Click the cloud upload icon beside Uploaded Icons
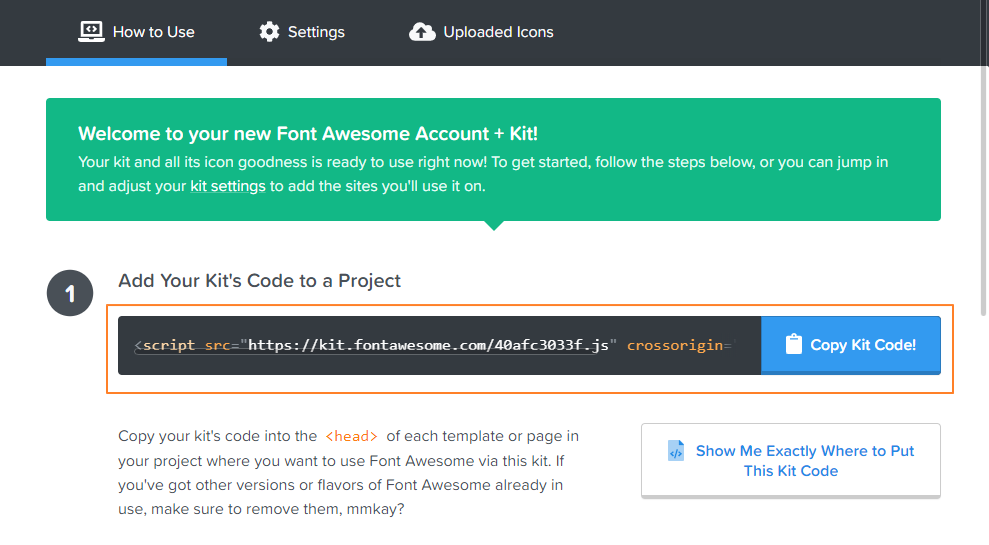 pos(422,32)
